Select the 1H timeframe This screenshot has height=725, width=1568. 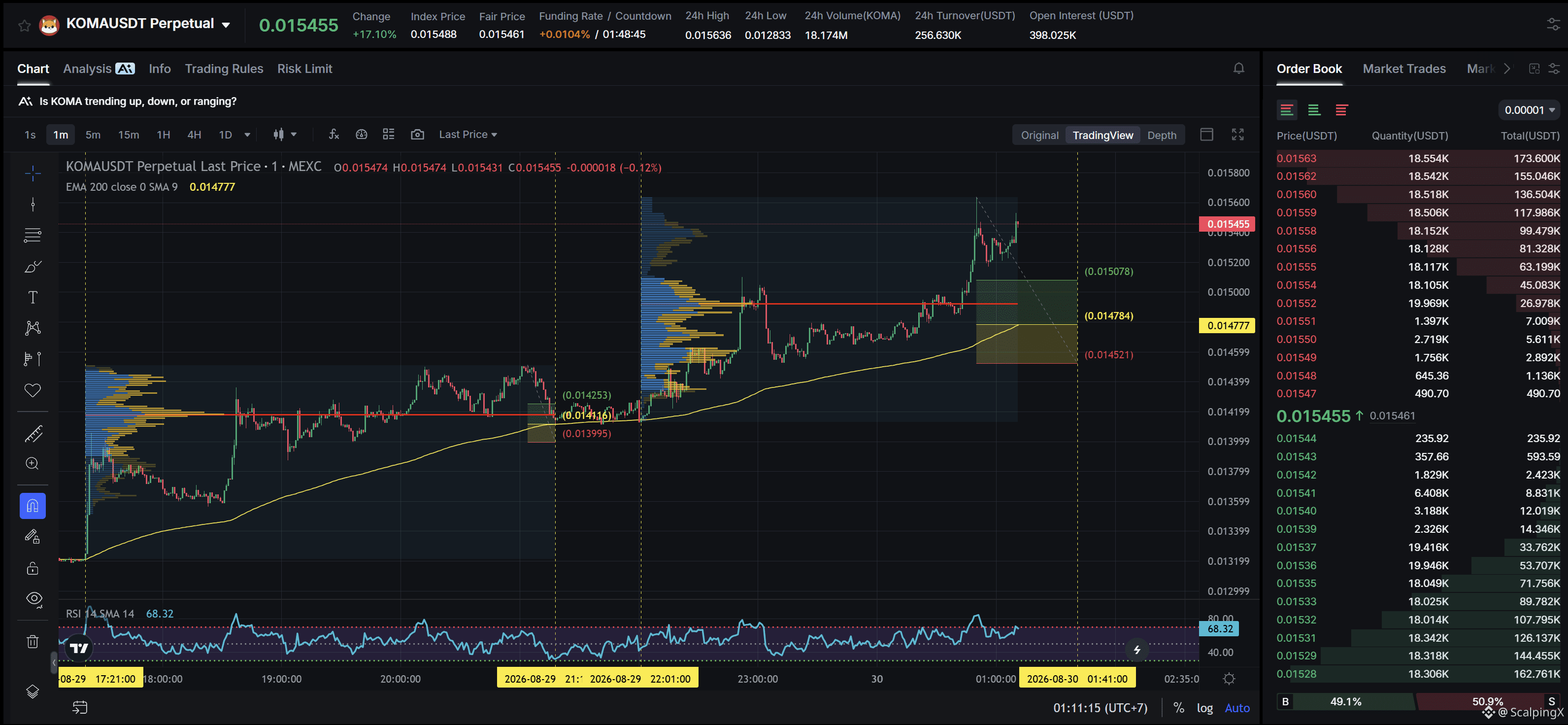point(163,135)
